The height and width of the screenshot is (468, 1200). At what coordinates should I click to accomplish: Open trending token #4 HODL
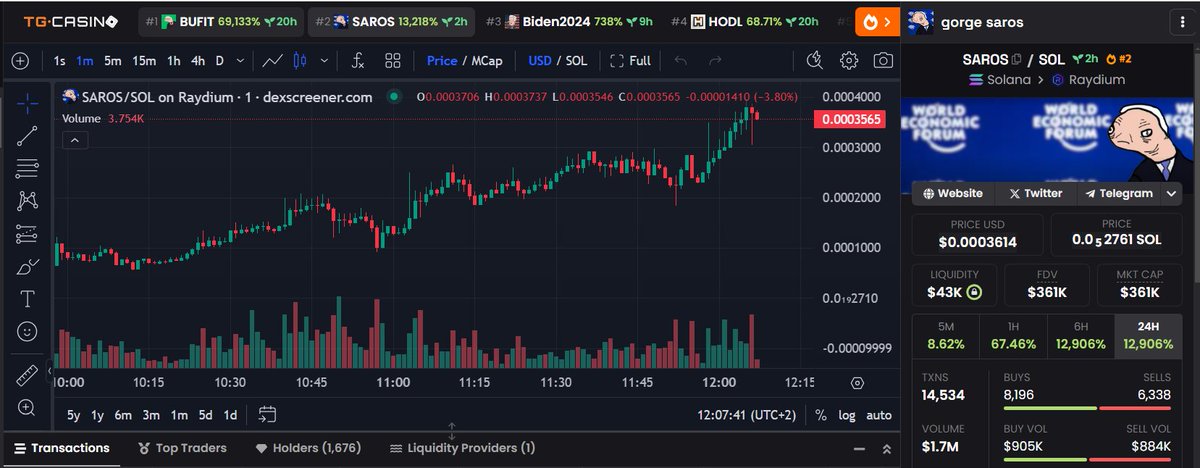pyautogui.click(x=744, y=21)
